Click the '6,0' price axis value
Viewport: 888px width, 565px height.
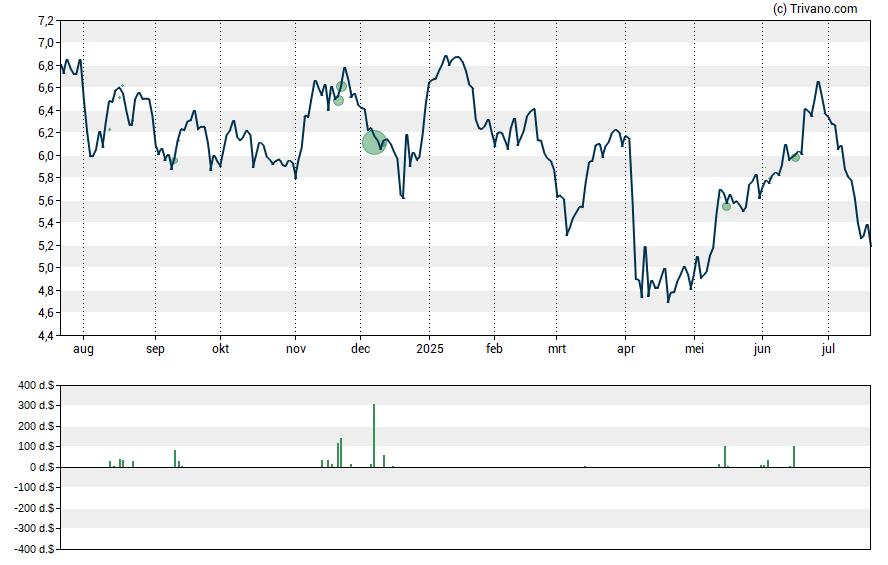[46, 156]
